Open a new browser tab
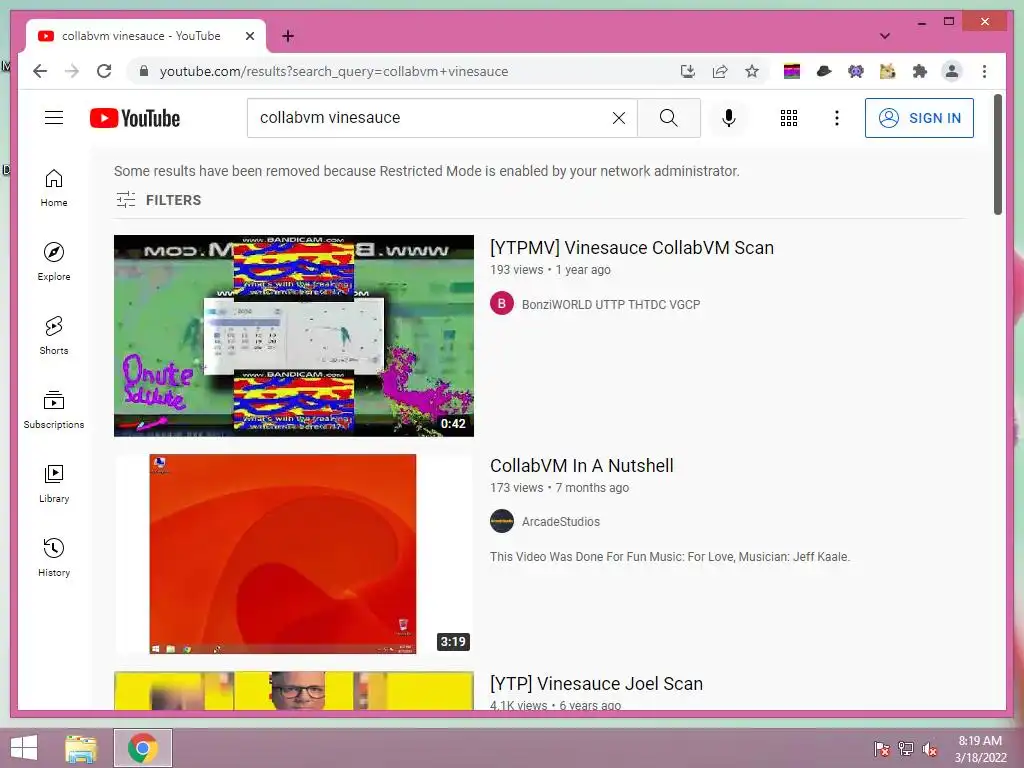 tap(287, 36)
